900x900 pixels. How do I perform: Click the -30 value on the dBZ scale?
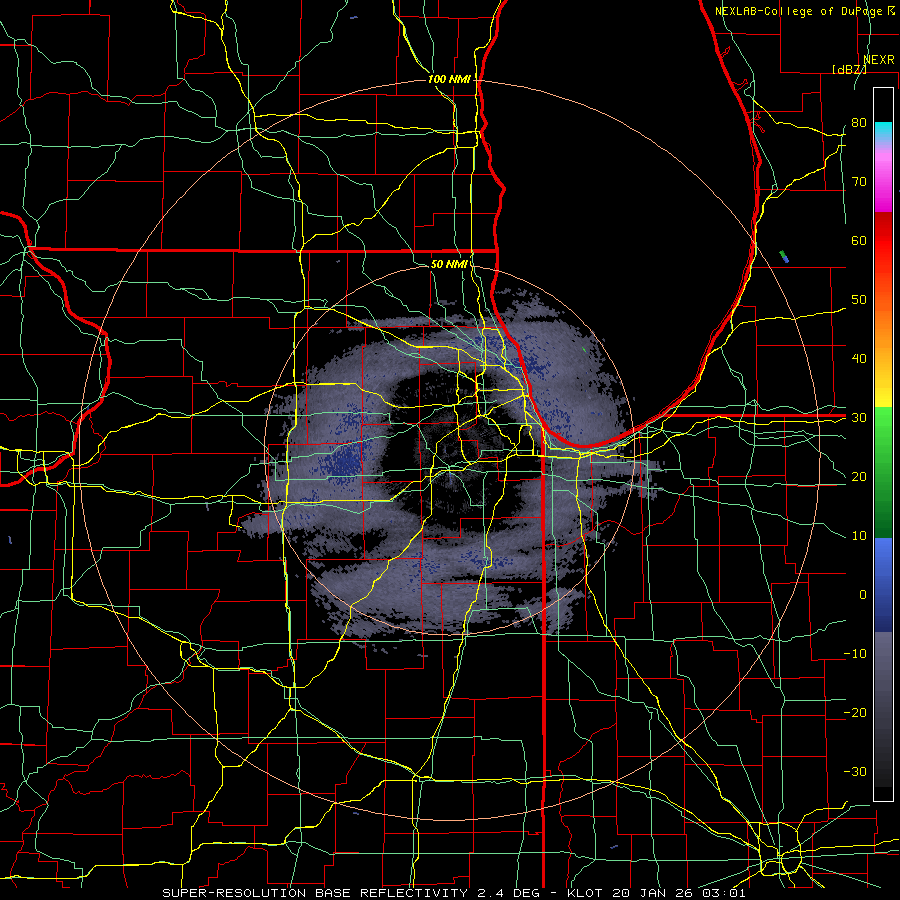coord(855,771)
